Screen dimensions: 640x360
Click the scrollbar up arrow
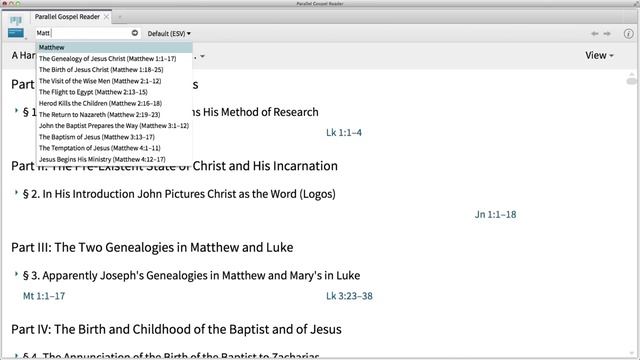(x=631, y=74)
